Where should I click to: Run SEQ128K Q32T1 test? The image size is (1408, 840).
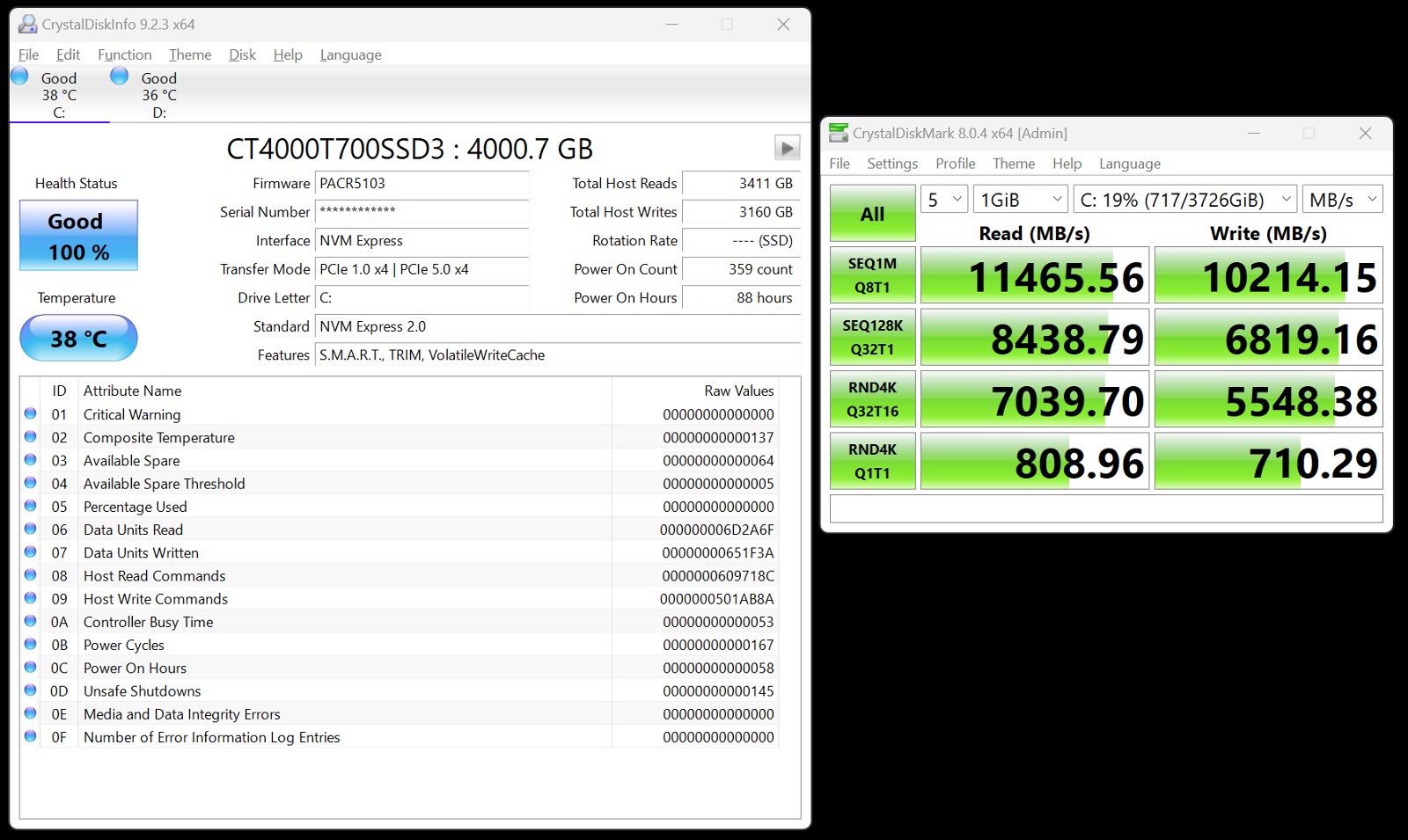[872, 337]
